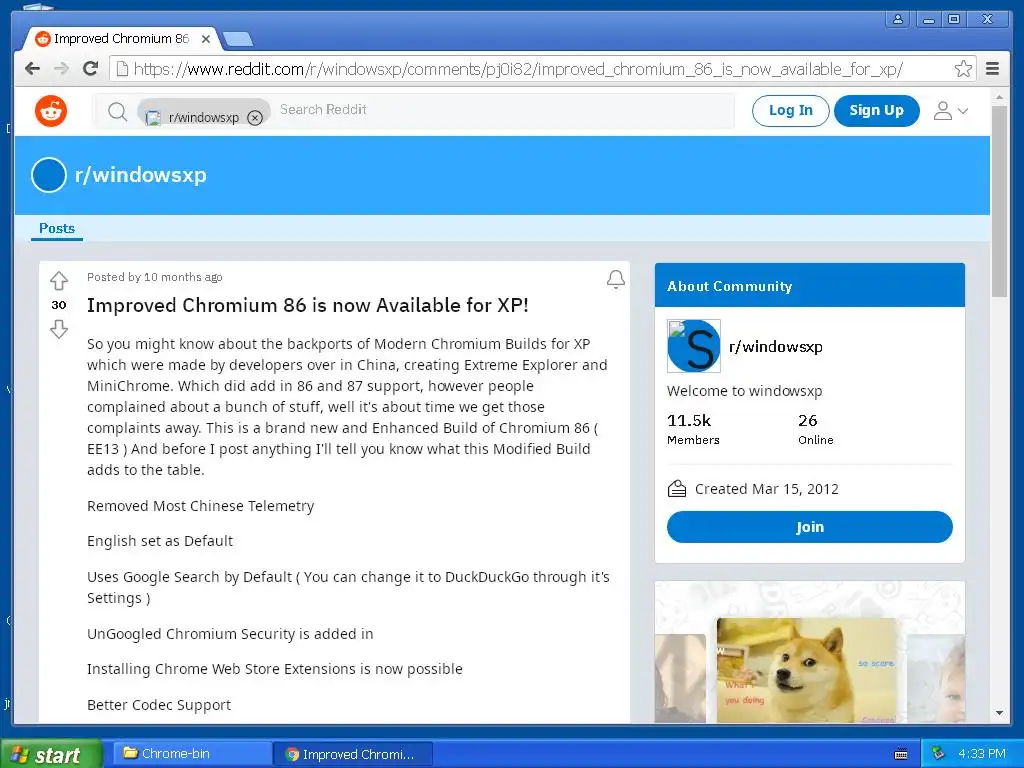Click the 4:33 PM taskbar clock
Viewport: 1024px width, 768px height.
pyautogui.click(x=982, y=754)
